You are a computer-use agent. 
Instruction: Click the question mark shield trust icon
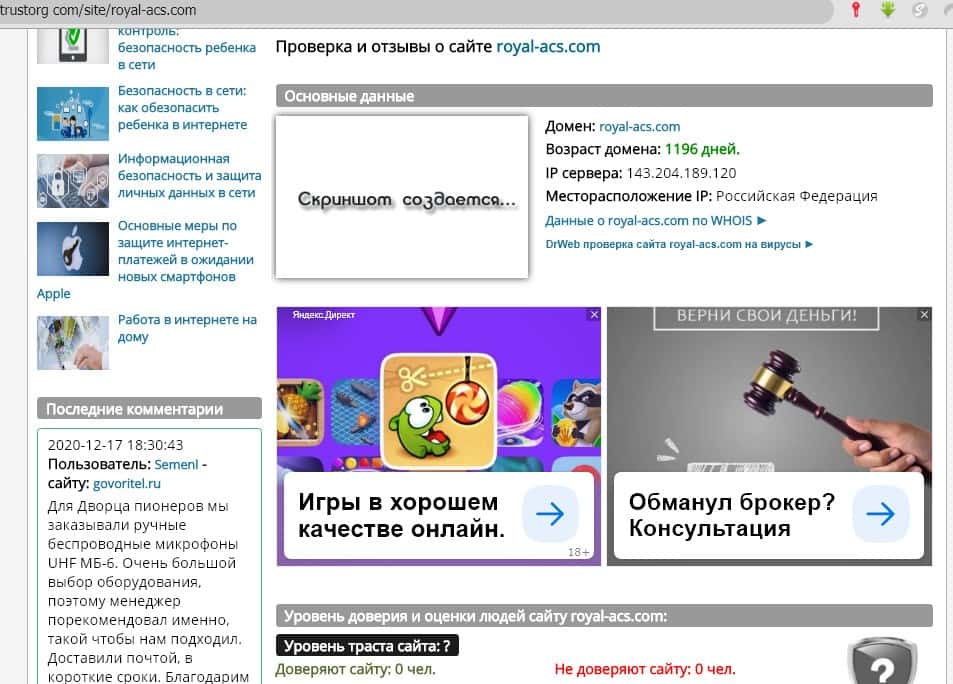tap(882, 662)
